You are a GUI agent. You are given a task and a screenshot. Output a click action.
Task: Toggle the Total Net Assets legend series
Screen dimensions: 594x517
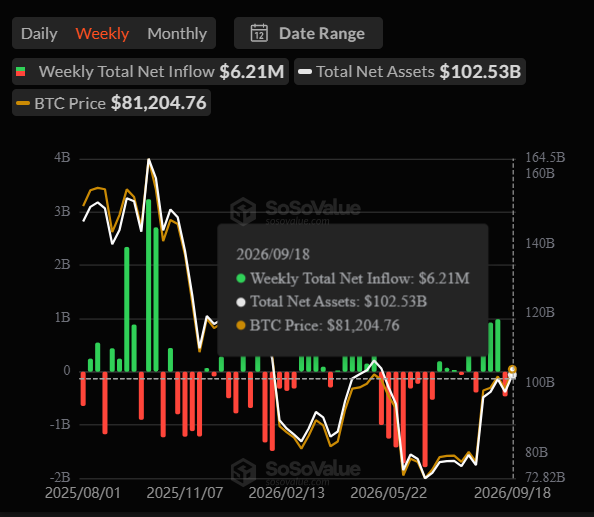click(410, 71)
